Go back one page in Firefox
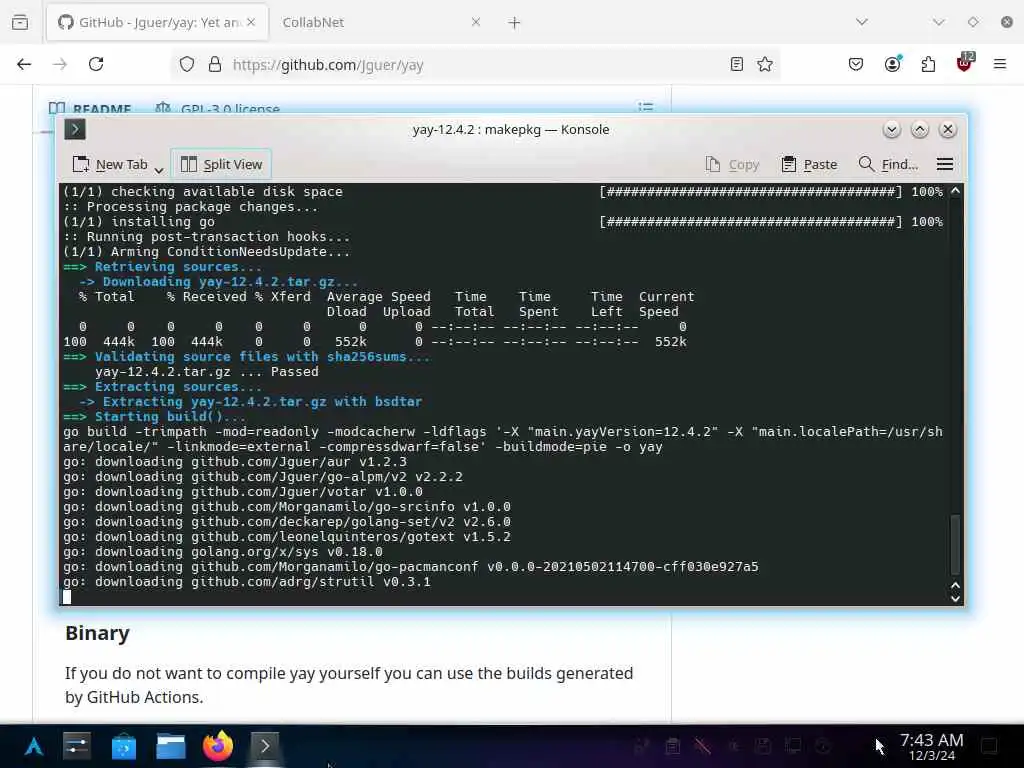This screenshot has height=768, width=1024. (x=24, y=64)
